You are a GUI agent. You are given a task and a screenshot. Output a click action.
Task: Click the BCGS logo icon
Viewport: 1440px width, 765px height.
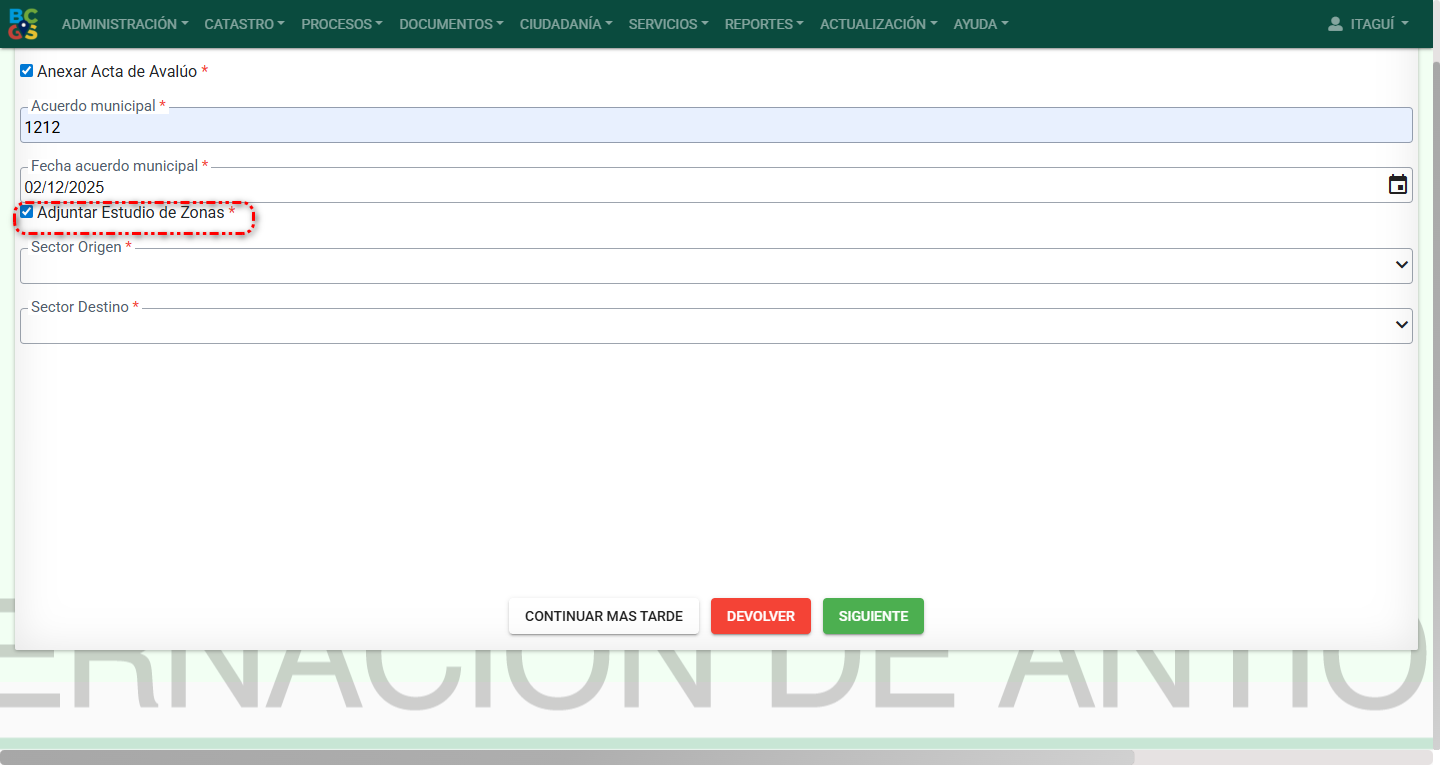point(23,24)
